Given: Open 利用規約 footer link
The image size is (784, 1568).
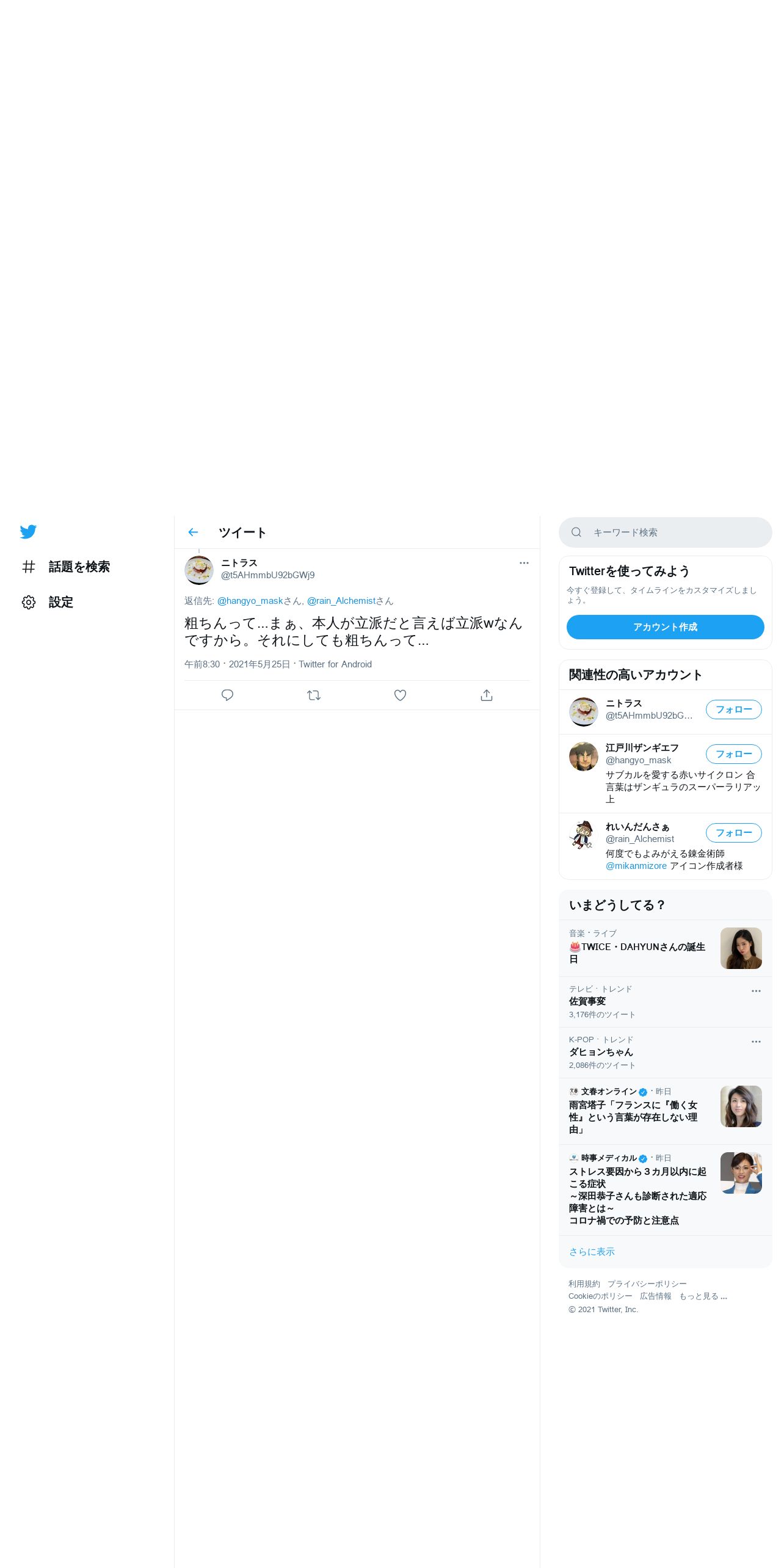Looking at the screenshot, I should (584, 1284).
